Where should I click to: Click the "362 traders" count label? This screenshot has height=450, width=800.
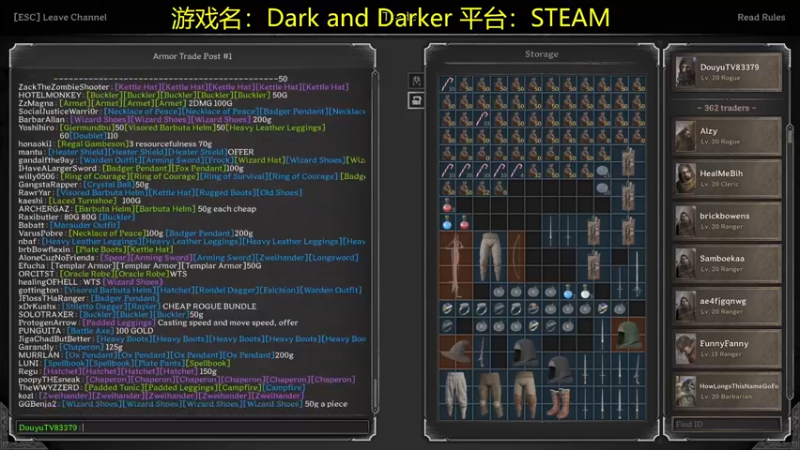coord(727,108)
